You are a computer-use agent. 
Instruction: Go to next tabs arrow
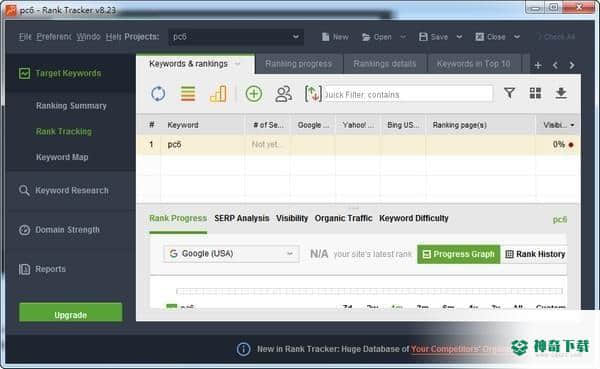coord(572,65)
